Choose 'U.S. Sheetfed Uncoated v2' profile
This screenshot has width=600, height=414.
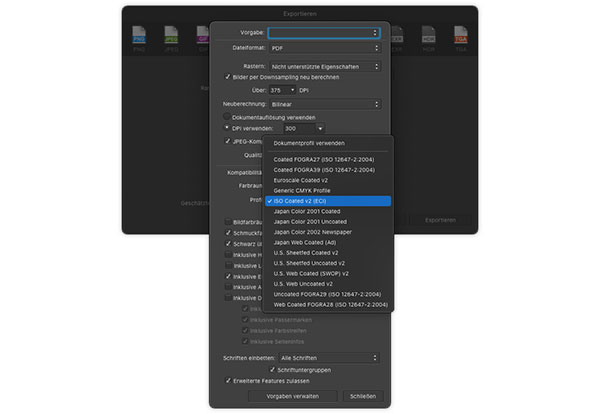(328, 263)
